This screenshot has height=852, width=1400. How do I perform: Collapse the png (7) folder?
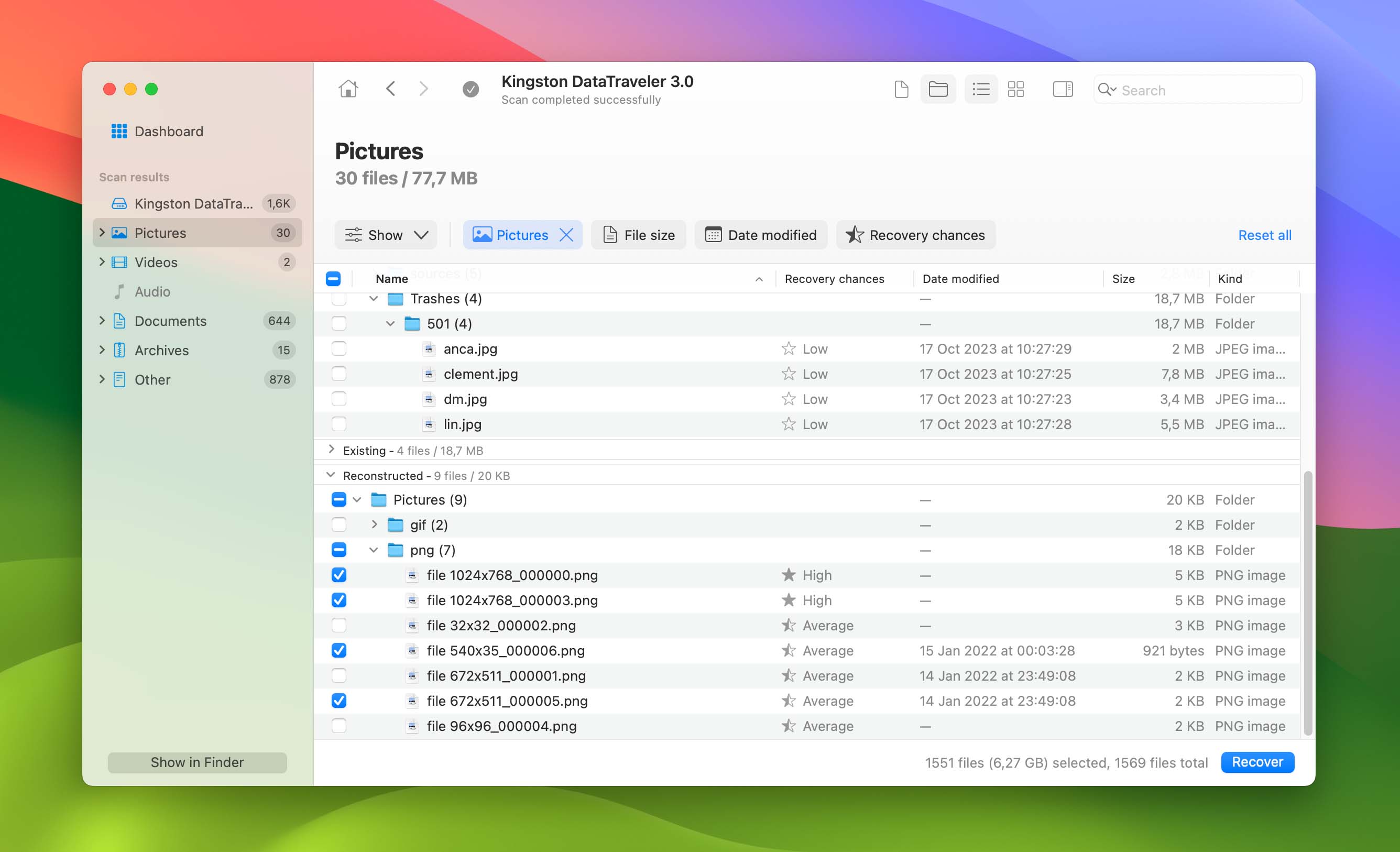(373, 550)
